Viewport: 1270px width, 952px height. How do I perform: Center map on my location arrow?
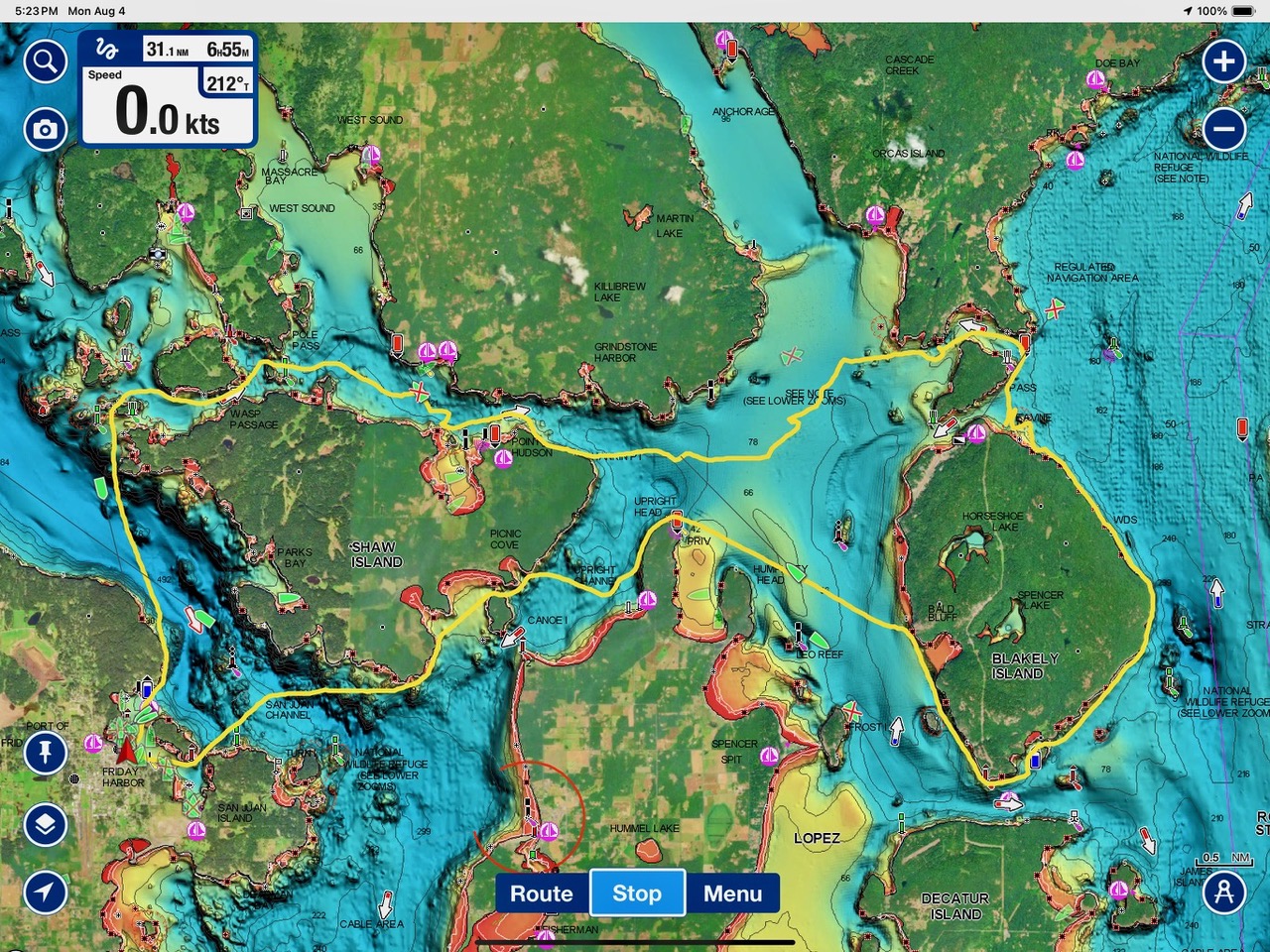(45, 892)
